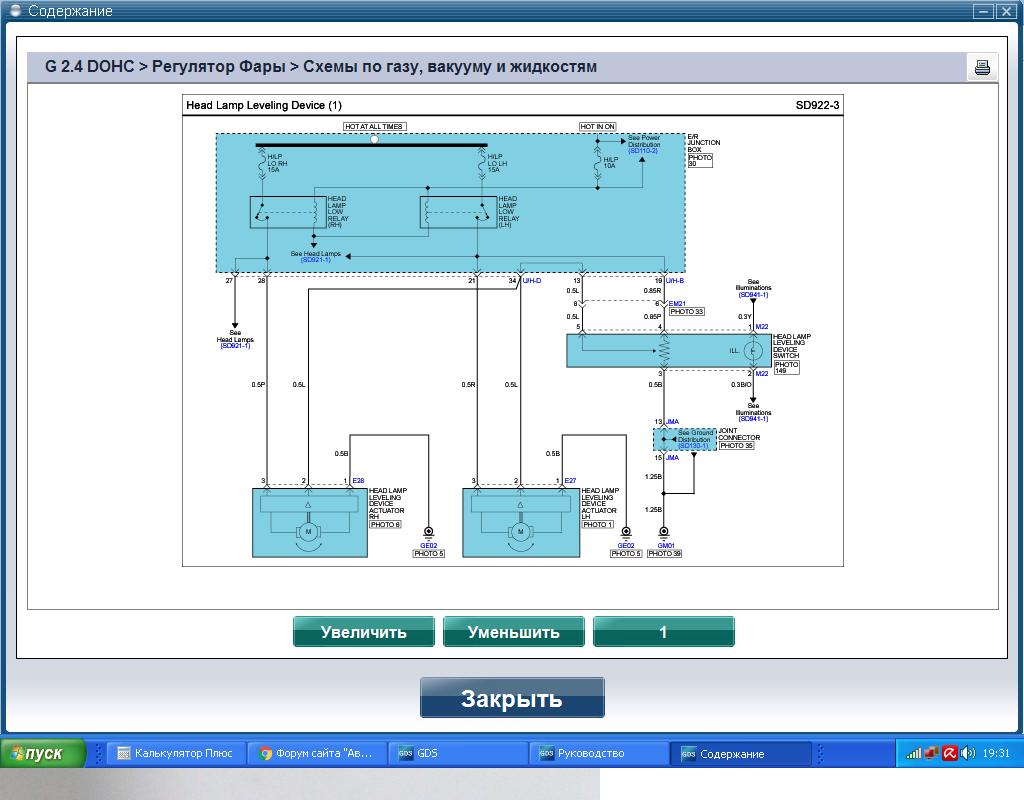Switch to the Руководство taskbar window

point(598,753)
